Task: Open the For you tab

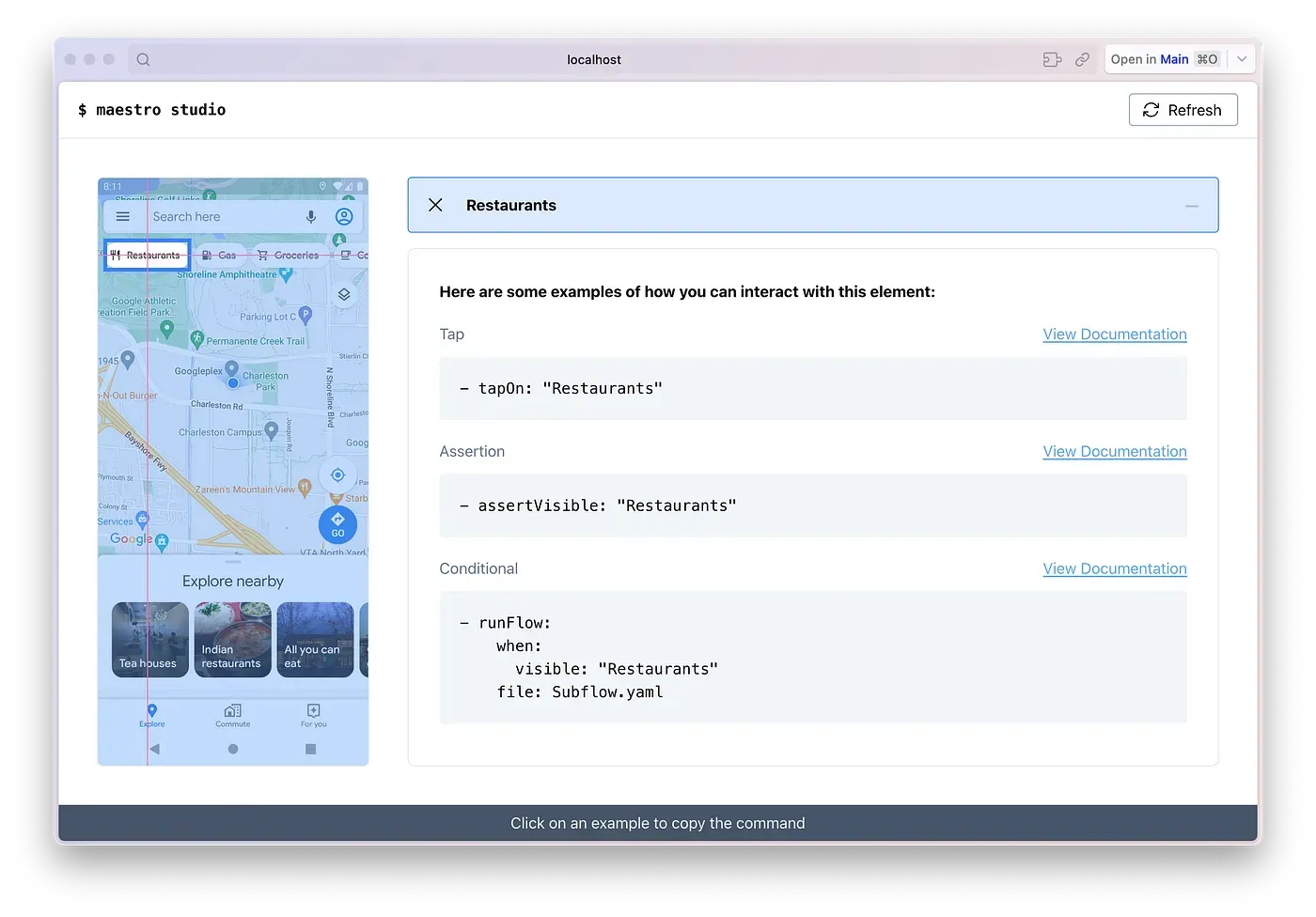Action: click(x=313, y=715)
